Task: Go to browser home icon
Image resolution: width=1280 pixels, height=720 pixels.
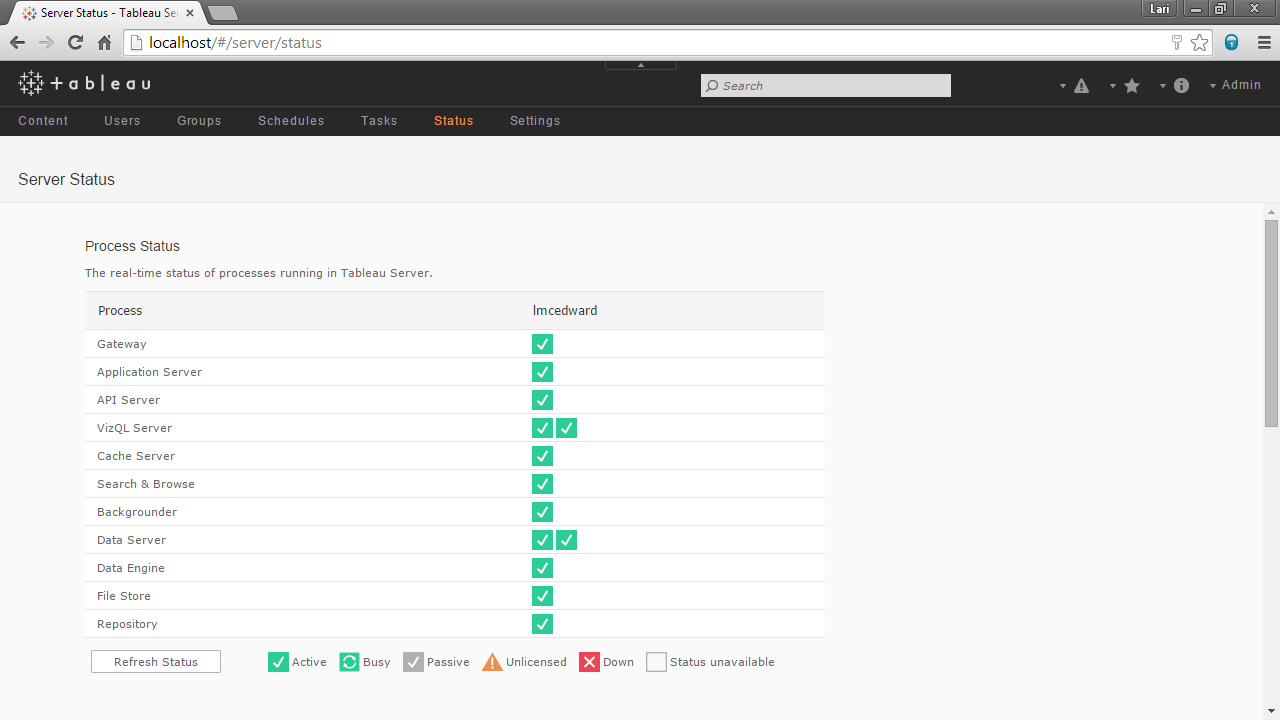Action: (x=104, y=42)
